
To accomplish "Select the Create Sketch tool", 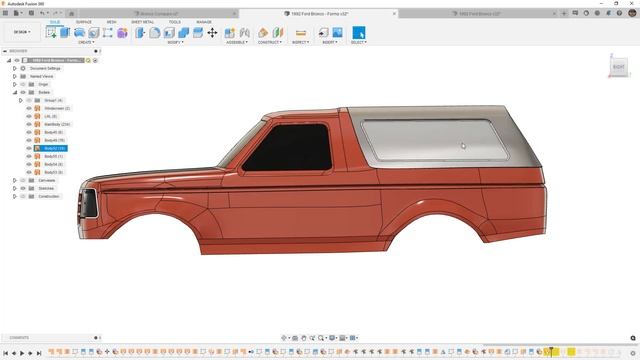I will [51, 33].
